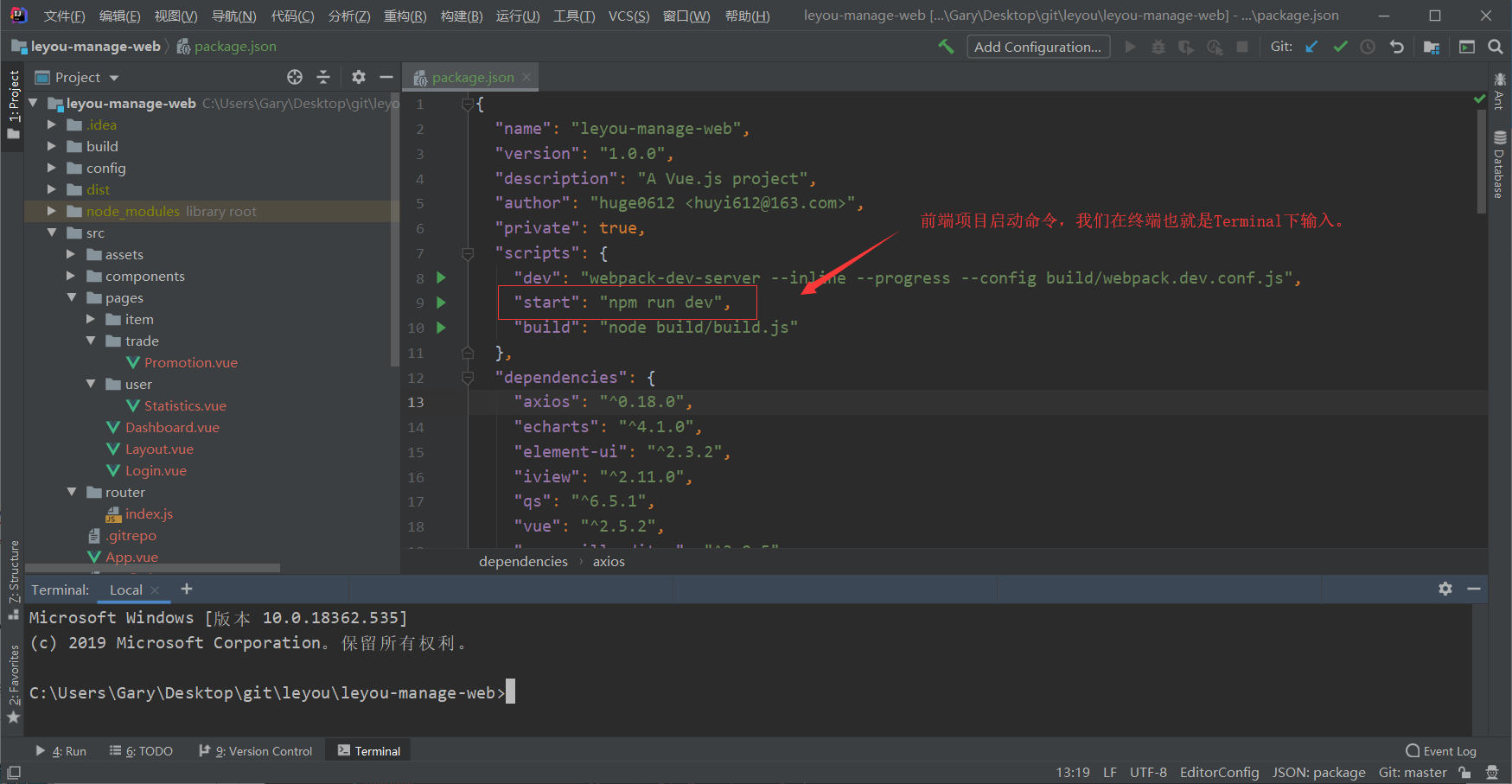Screen dimensions: 1512x784
Task: Click the tool windows toggle icon bottom-left
Action: pyautogui.click(x=13, y=772)
